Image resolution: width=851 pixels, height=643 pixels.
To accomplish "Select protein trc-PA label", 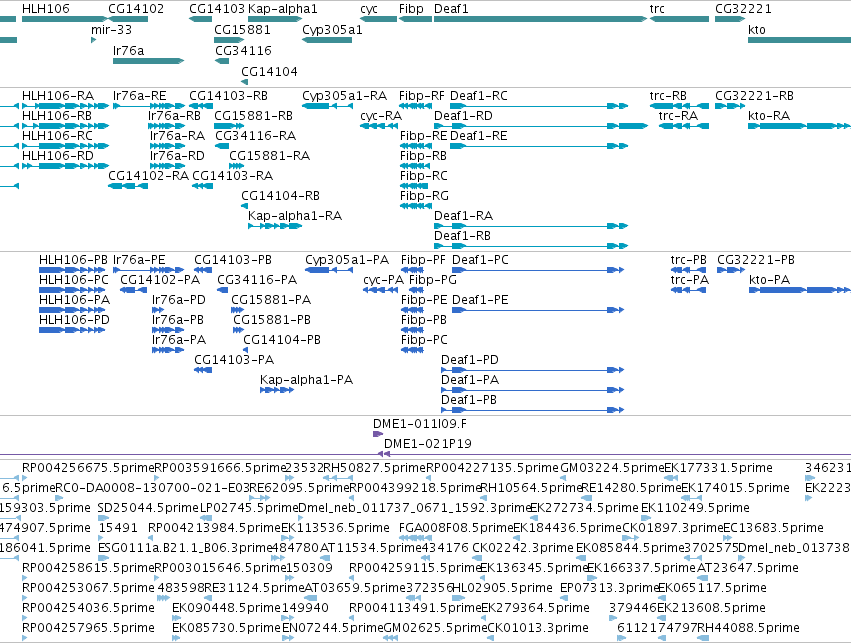I will coord(690,280).
